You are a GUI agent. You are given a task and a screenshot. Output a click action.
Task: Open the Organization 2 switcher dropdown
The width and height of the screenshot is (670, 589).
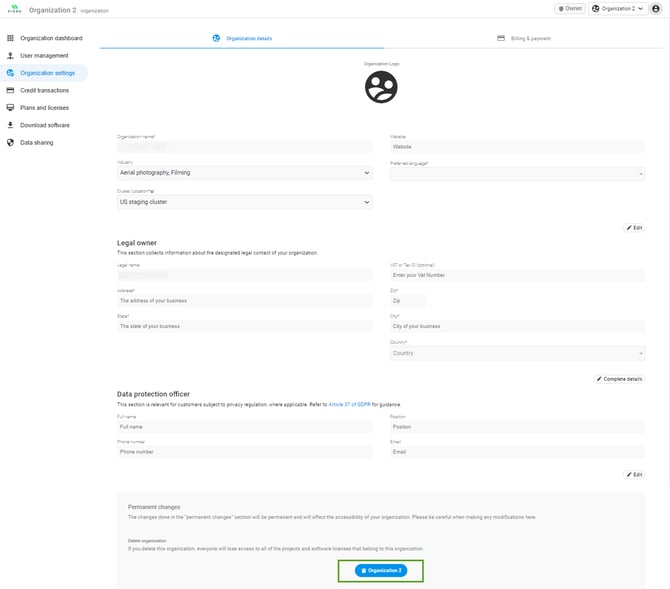point(617,8)
